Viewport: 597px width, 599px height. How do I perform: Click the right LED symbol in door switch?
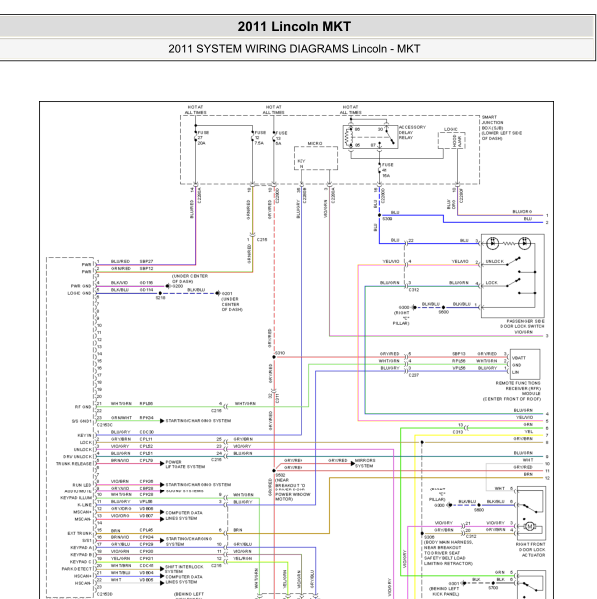coord(524,243)
